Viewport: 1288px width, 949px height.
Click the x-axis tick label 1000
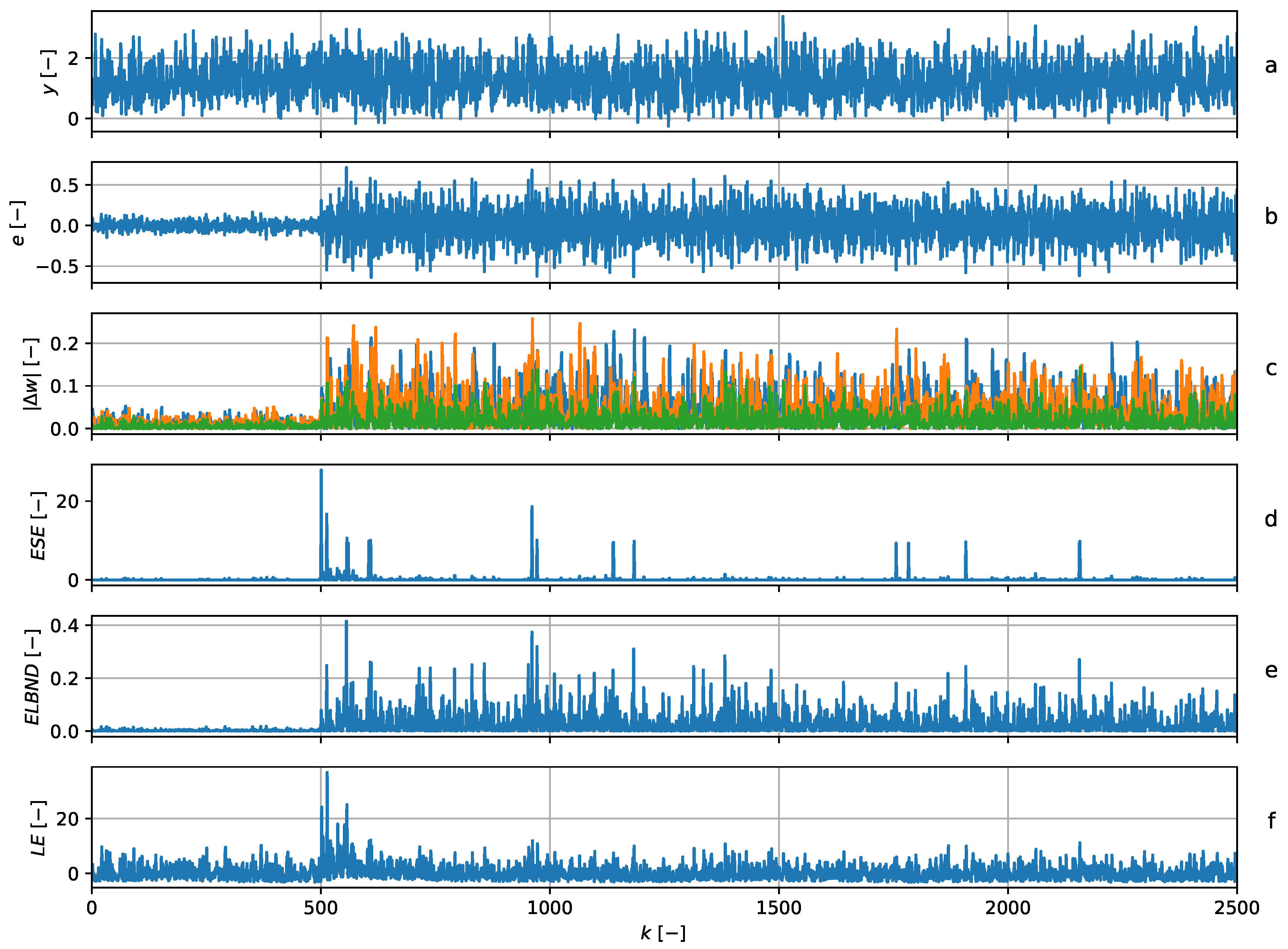(550, 908)
